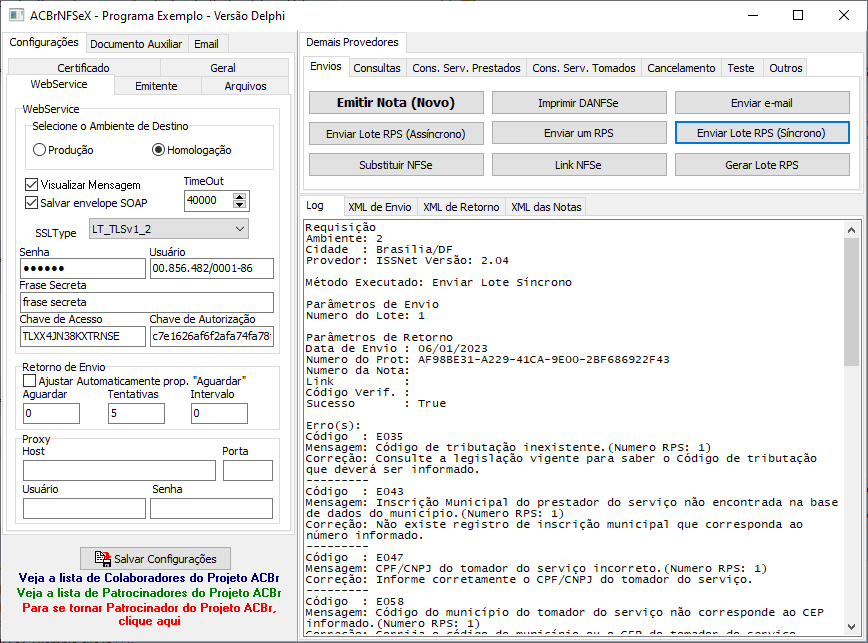The image size is (868, 643).
Task: Switch to the Consultas tab
Action: 377,68
